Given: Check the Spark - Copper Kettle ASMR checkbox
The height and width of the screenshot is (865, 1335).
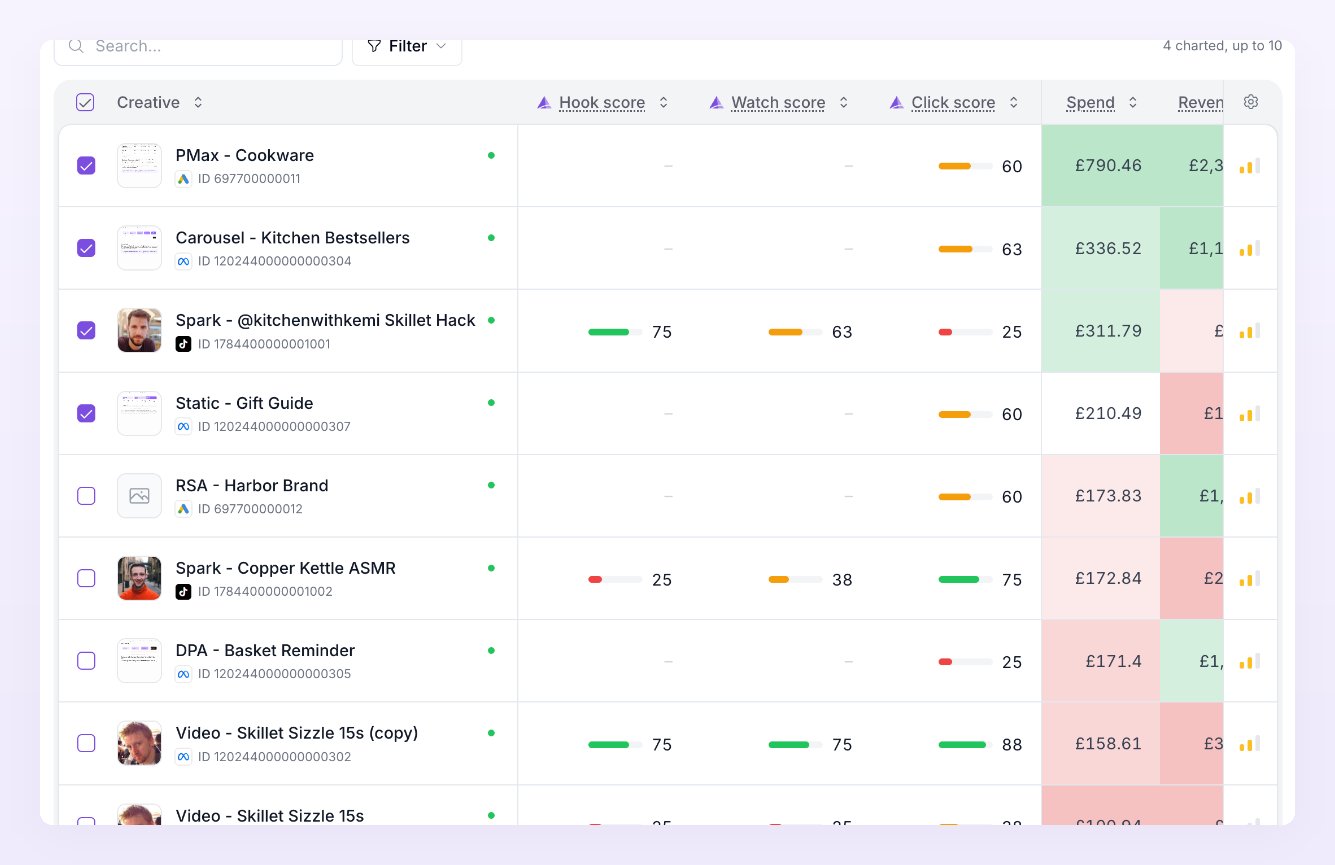Looking at the screenshot, I should [86, 578].
